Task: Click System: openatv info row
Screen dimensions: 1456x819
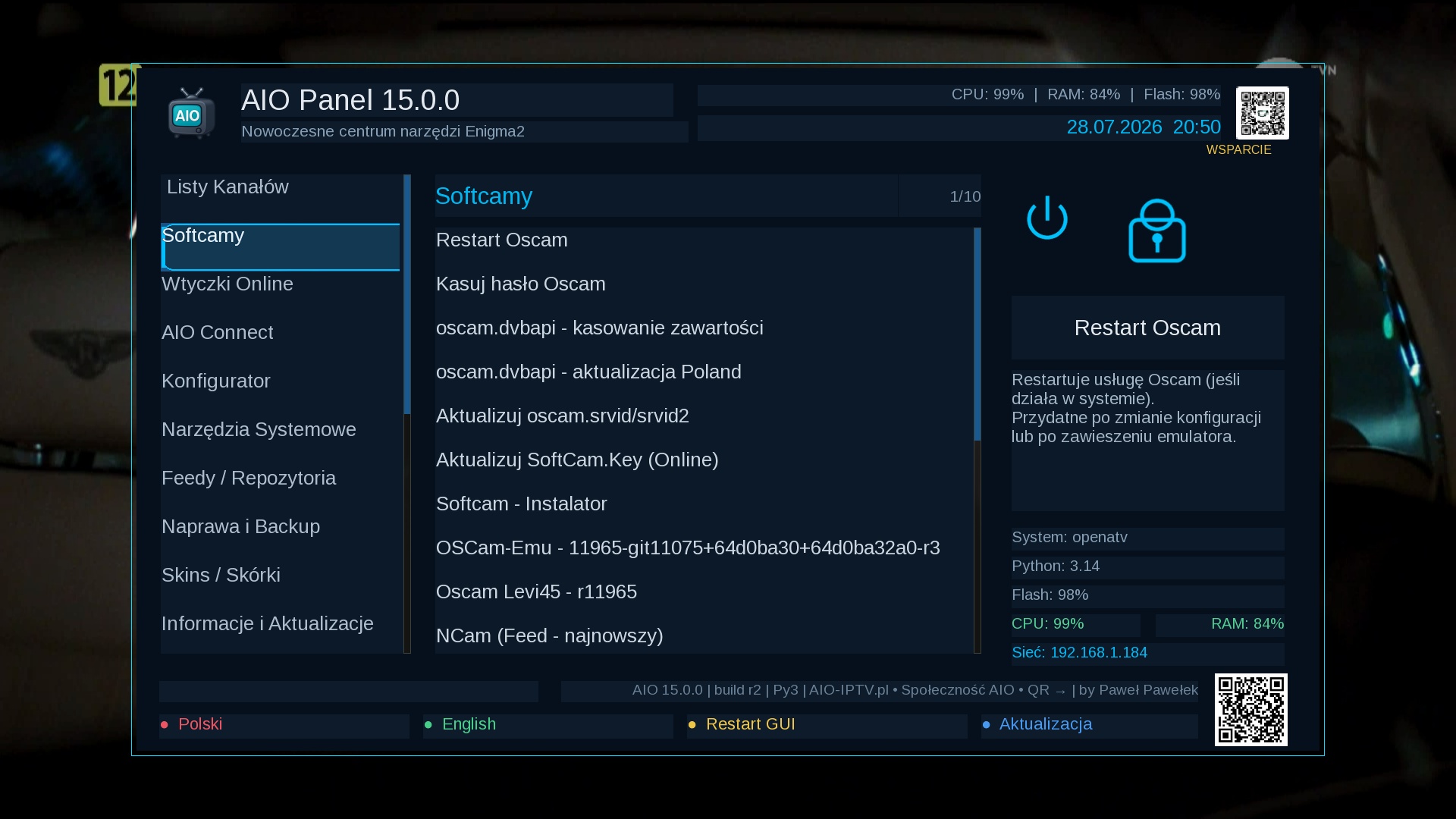Action: (x=1147, y=538)
